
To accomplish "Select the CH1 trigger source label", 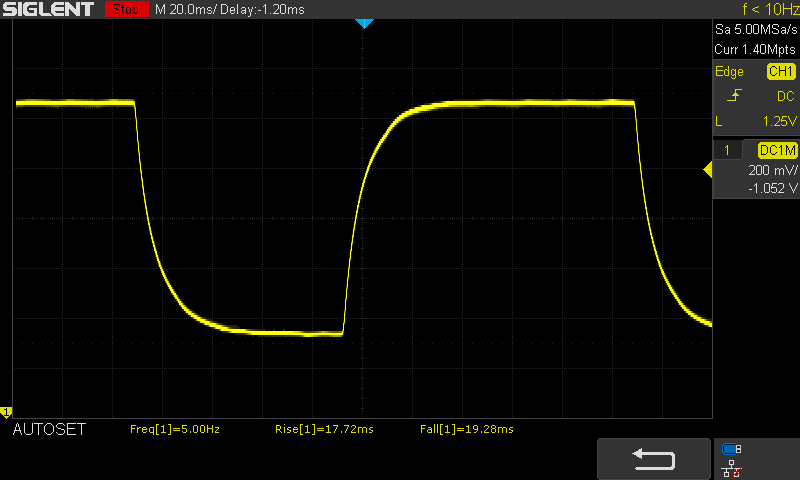I will click(x=781, y=71).
